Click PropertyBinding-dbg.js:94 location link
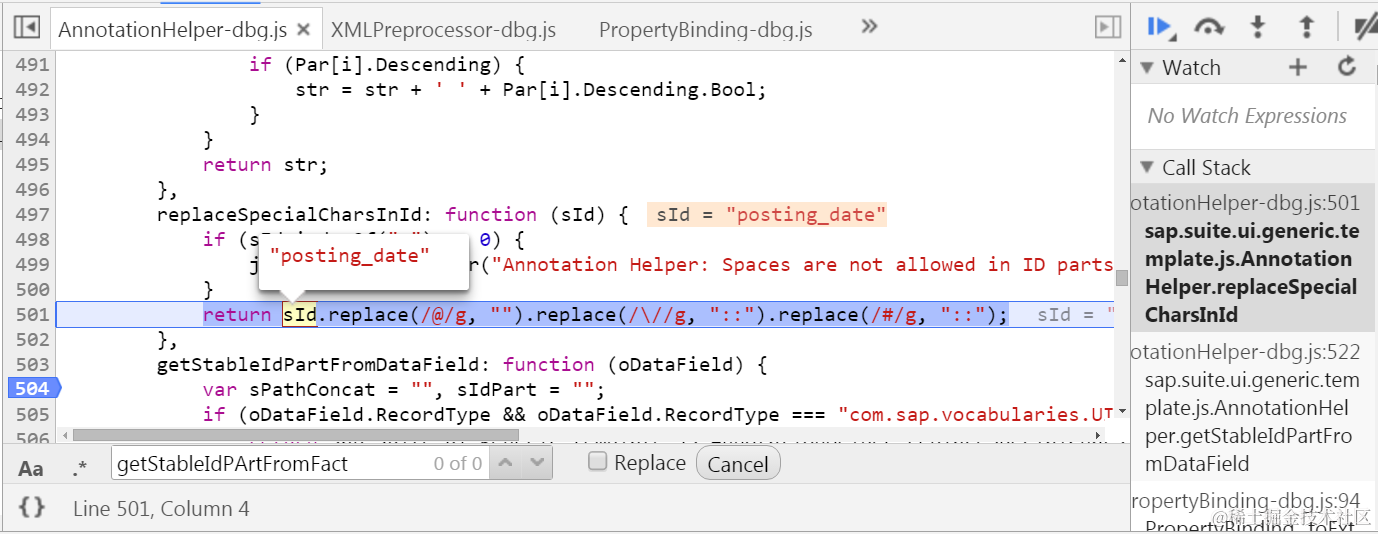This screenshot has height=534, width=1378. tap(1246, 501)
